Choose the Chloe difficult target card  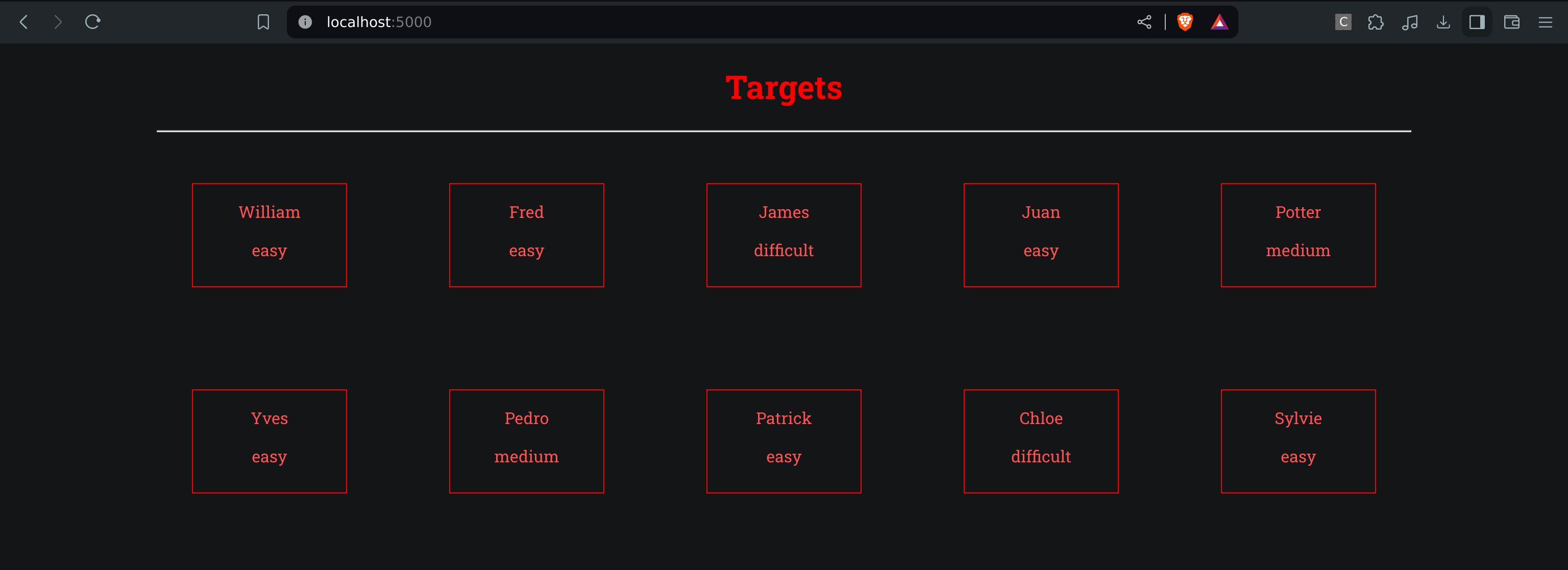tap(1041, 441)
